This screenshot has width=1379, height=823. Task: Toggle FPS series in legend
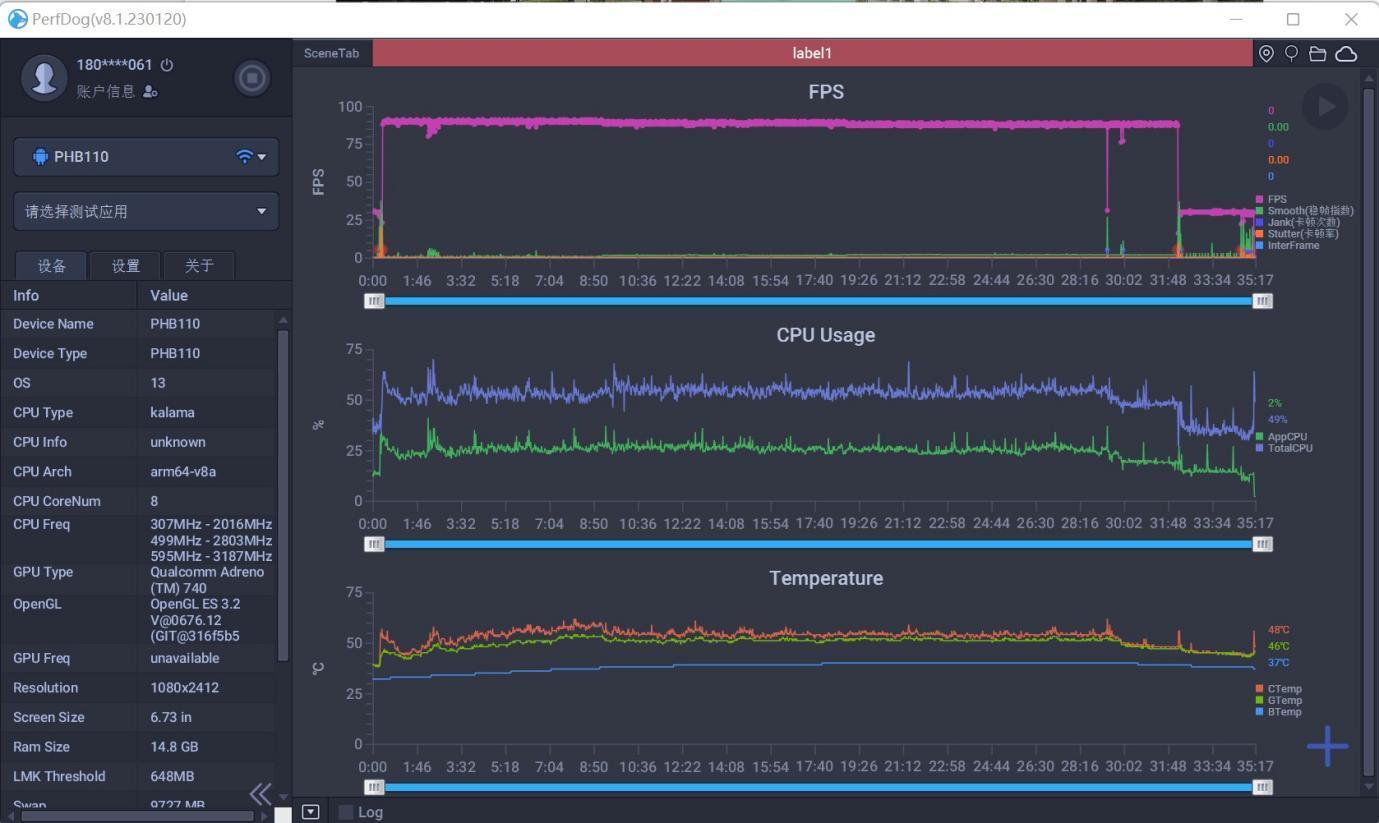coord(1271,200)
